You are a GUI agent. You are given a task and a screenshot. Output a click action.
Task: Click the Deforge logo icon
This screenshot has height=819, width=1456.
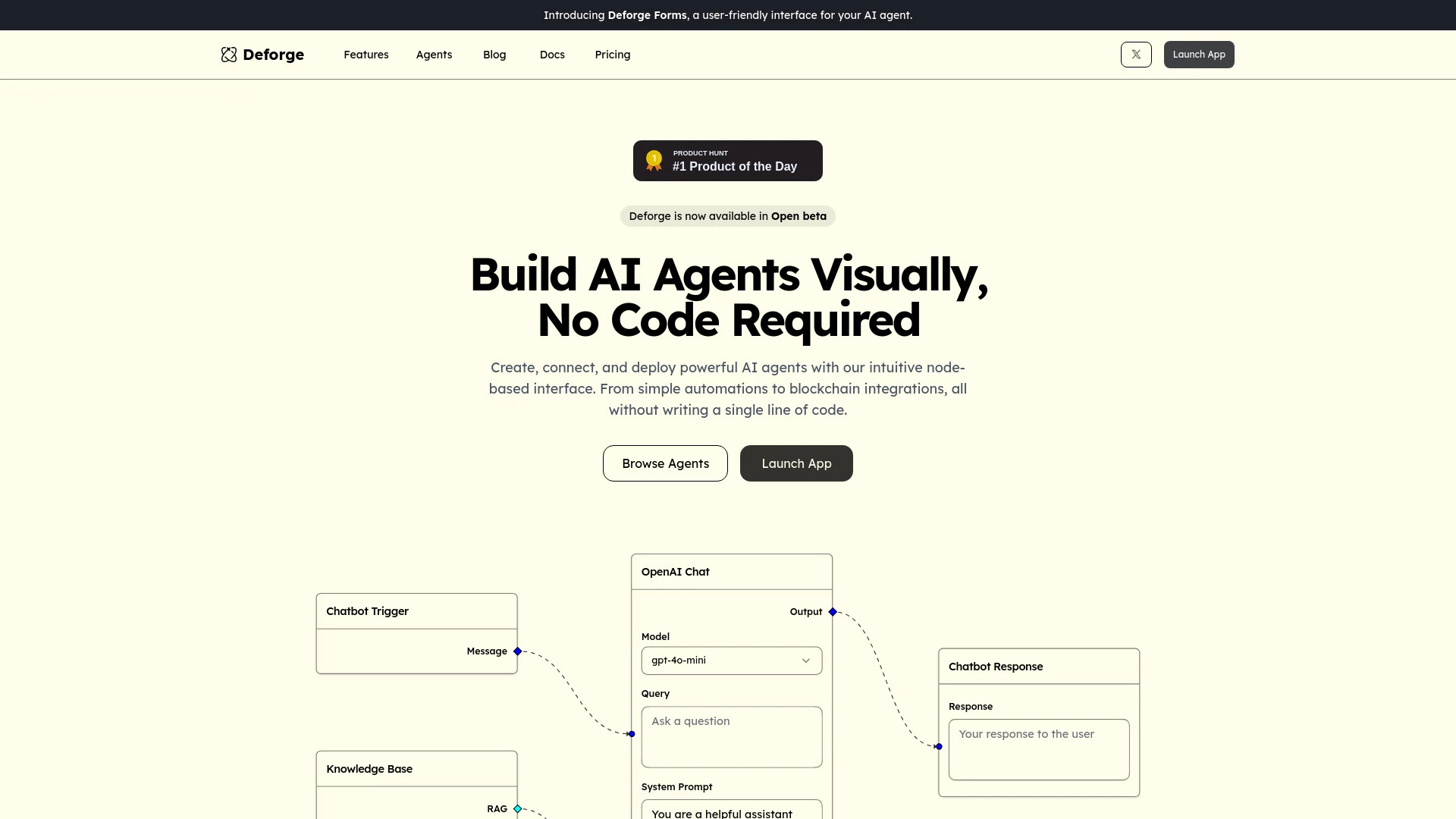pos(229,54)
